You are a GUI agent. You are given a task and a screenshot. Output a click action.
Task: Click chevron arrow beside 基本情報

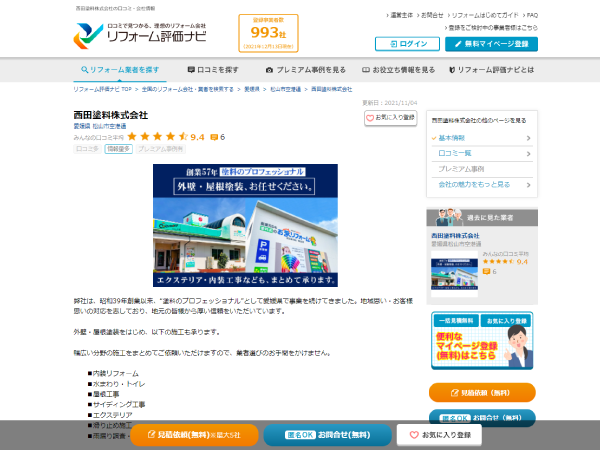coord(528,138)
